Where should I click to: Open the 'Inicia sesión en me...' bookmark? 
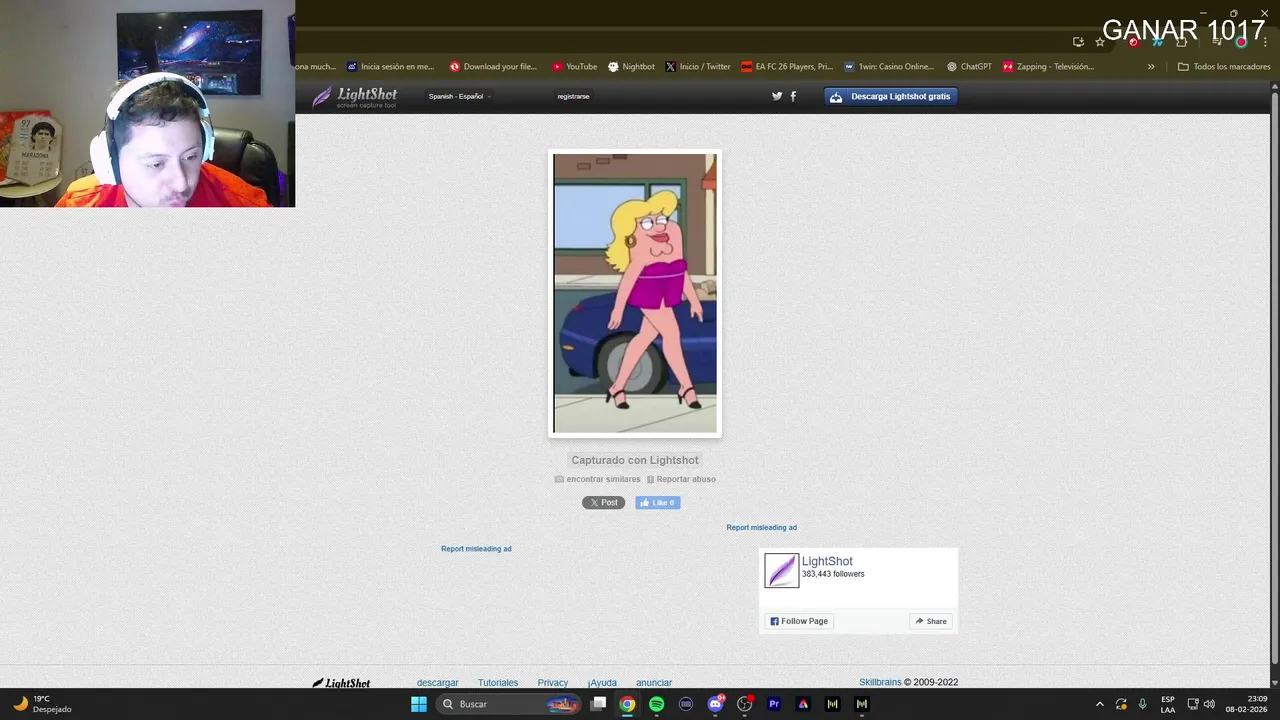pos(391,67)
